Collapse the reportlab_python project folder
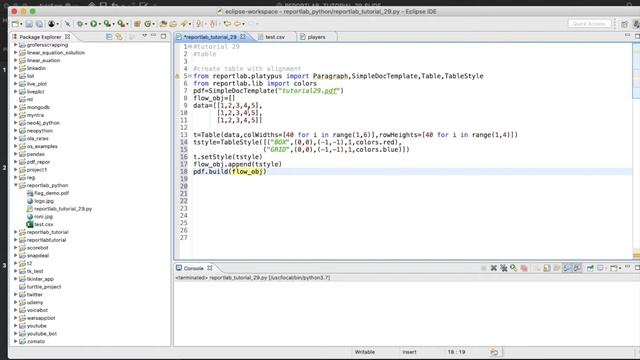Viewport: 640px width, 360px height. (x=16, y=185)
